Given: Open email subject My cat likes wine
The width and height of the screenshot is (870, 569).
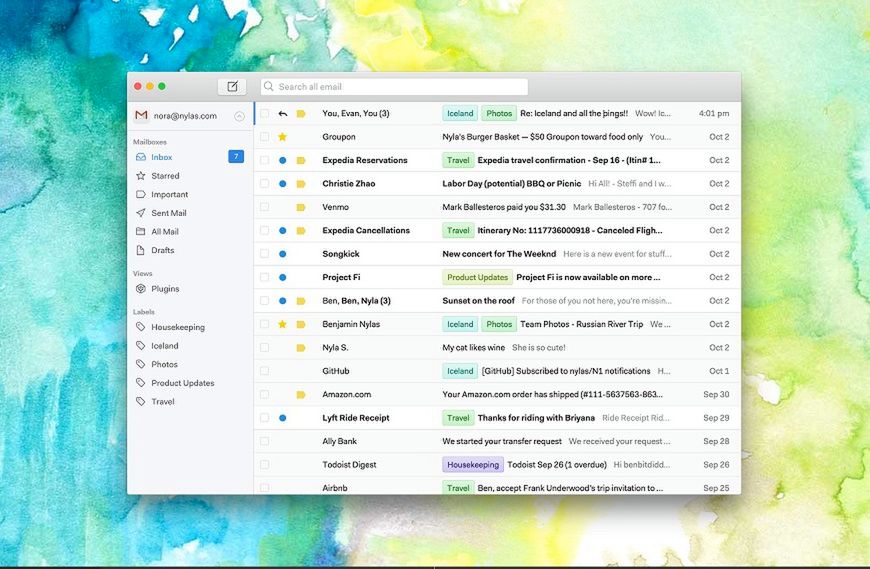Looking at the screenshot, I should (x=498, y=348).
